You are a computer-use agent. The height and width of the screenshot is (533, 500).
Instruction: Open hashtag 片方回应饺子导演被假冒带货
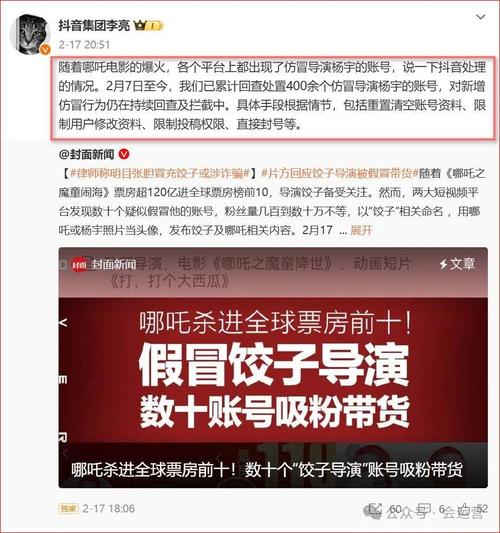pos(340,173)
